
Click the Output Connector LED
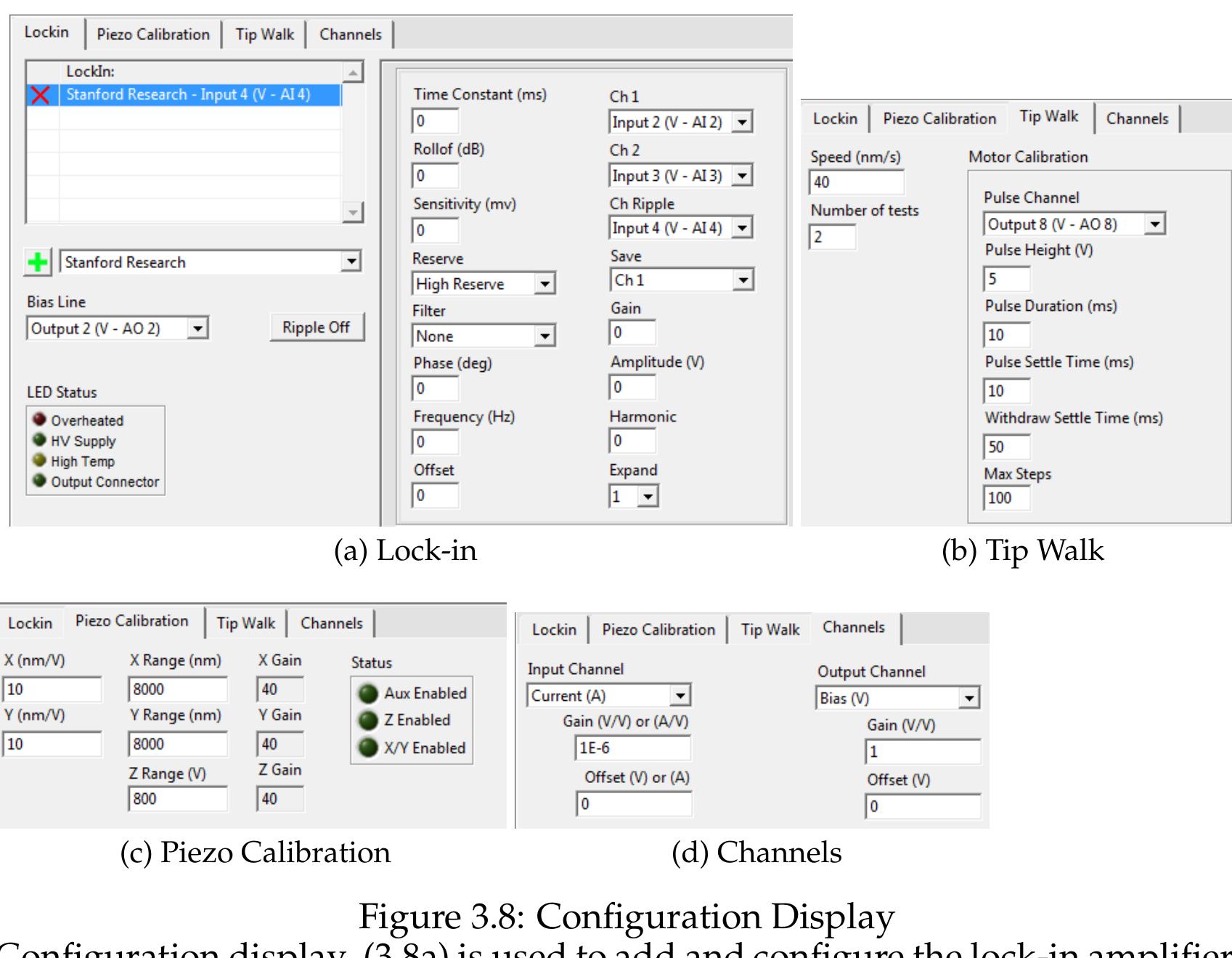pyautogui.click(x=38, y=481)
